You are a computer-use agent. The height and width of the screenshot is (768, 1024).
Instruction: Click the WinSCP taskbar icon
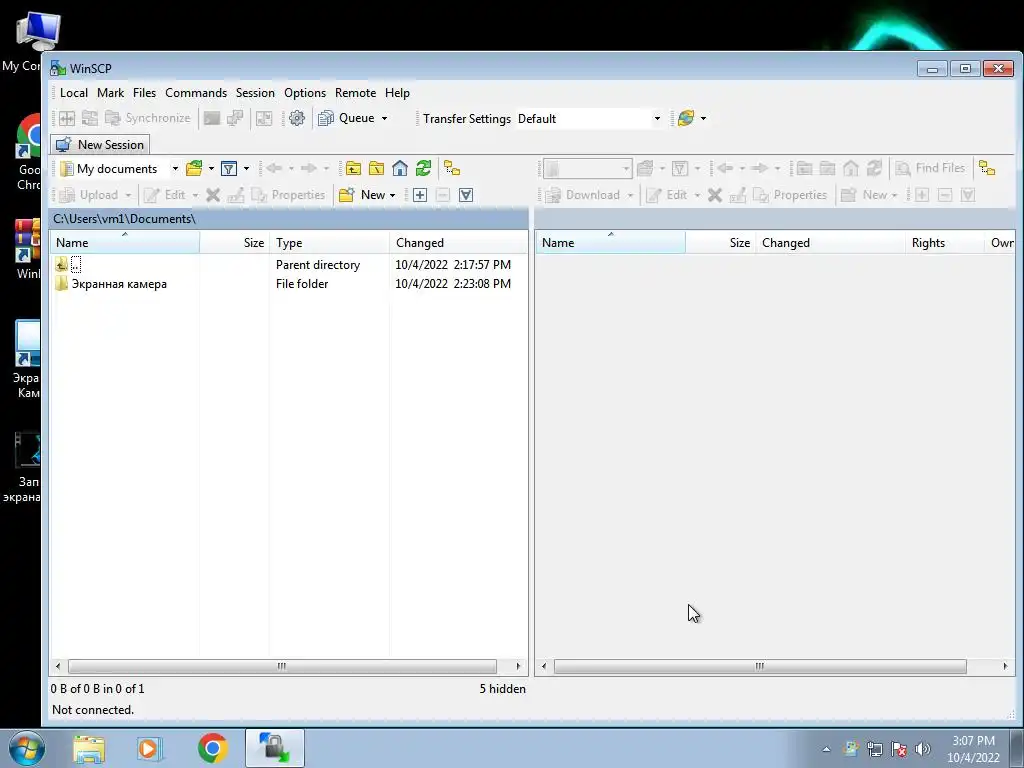tap(274, 748)
